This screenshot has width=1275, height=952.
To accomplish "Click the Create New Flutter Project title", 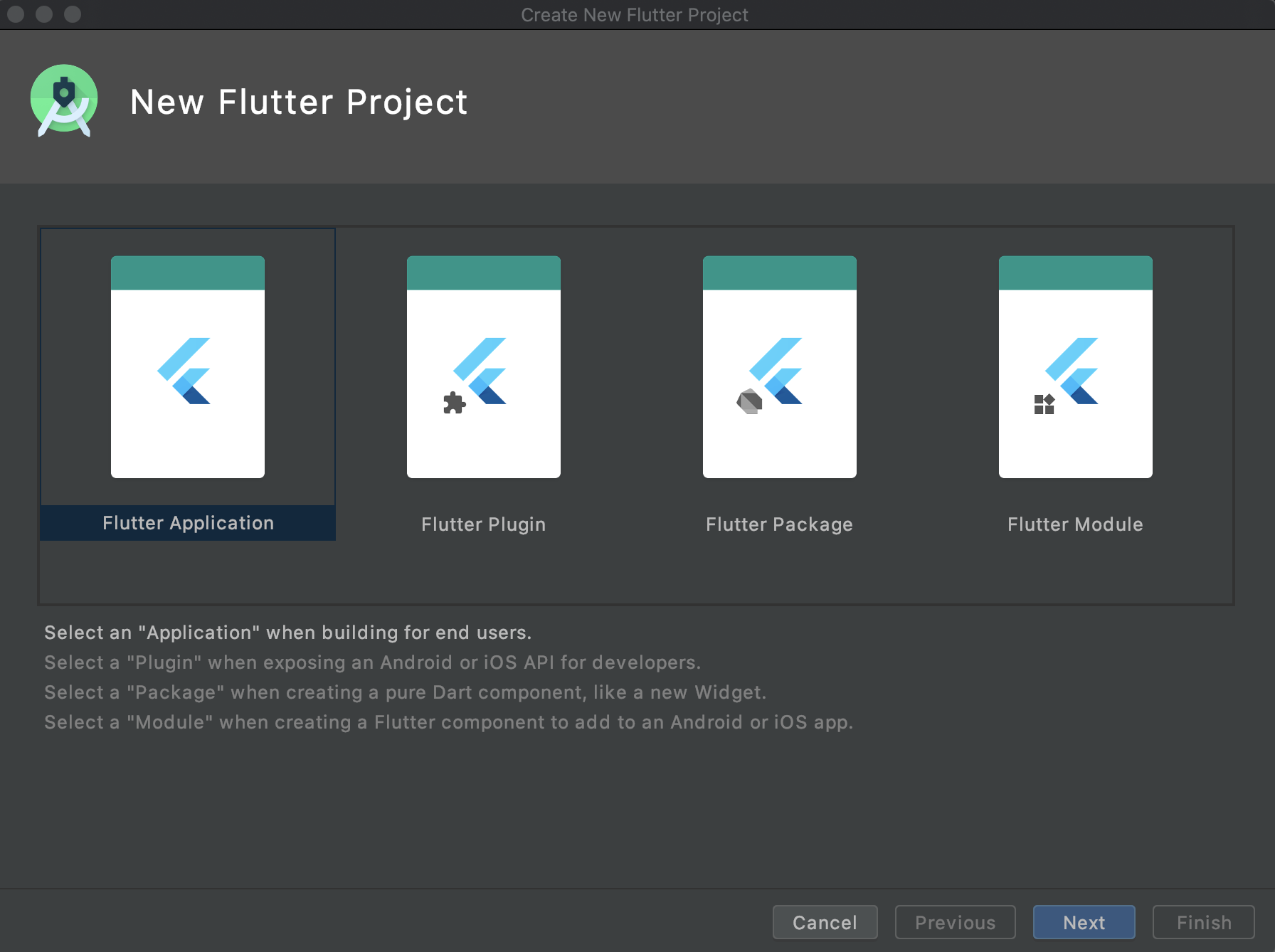I will coord(635,15).
